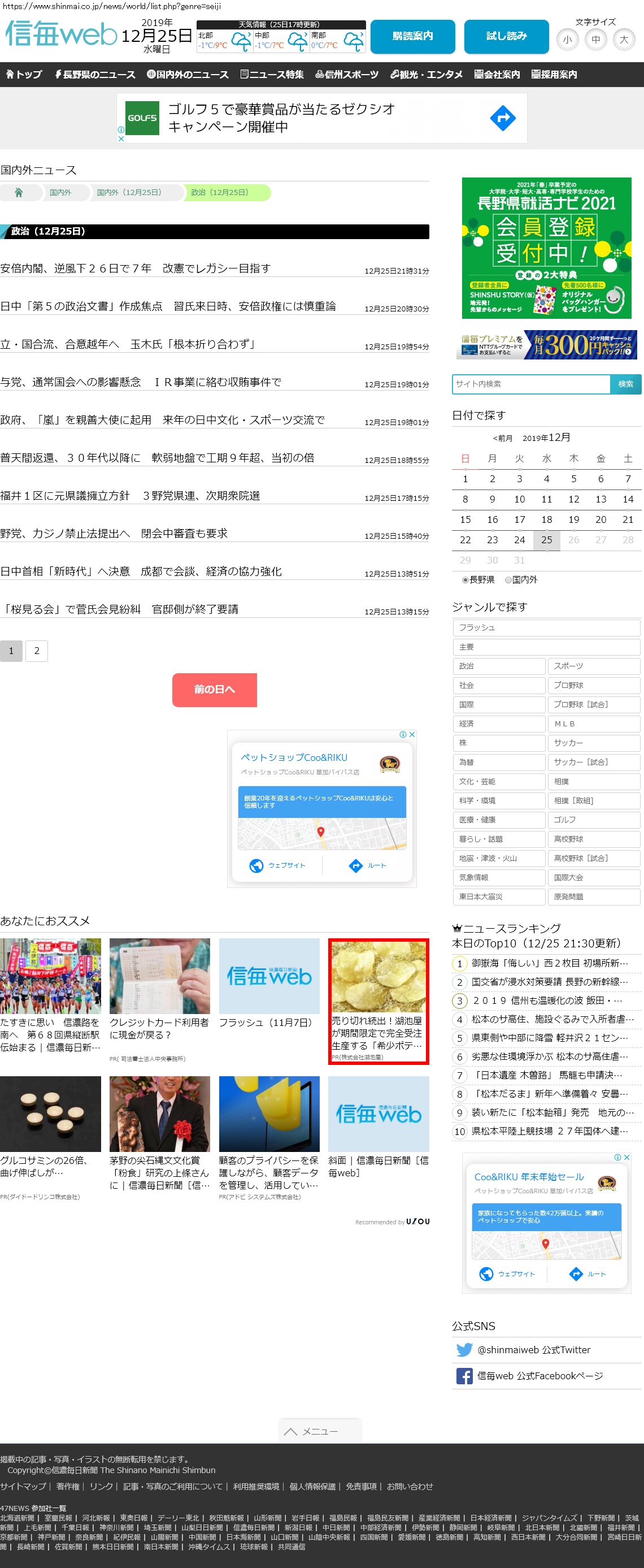Open 長野県のニュース navigation menu
Screen dimensions: 644x1568
click(x=95, y=74)
